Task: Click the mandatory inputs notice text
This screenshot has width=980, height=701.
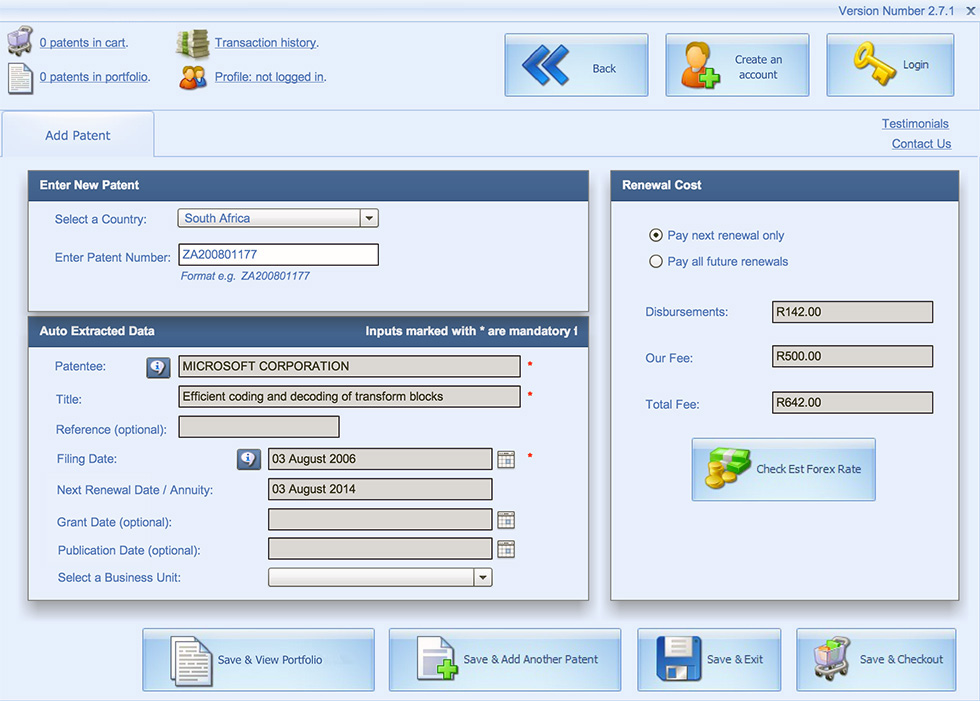Action: click(x=471, y=331)
